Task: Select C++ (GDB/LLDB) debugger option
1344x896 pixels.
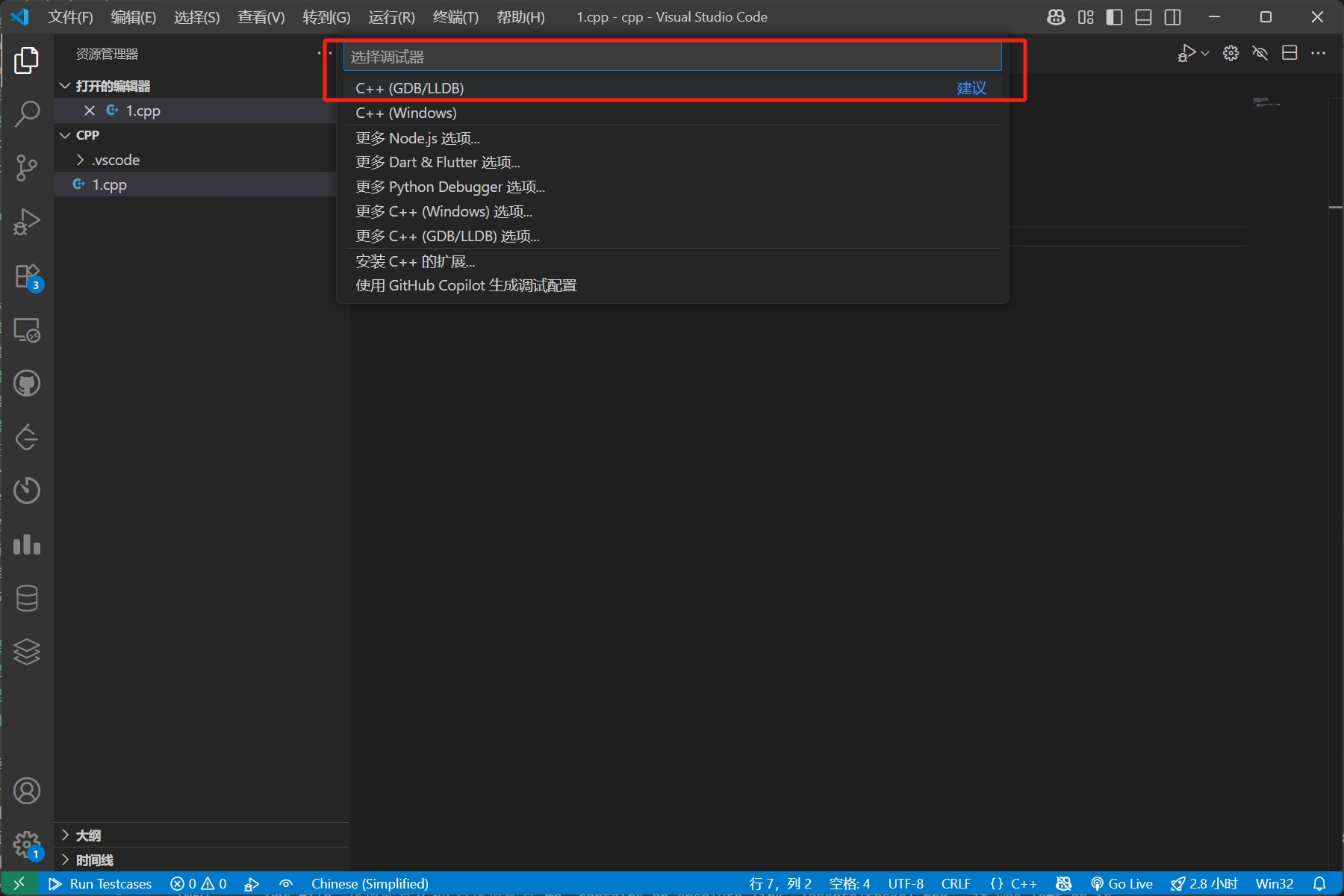Action: pyautogui.click(x=410, y=88)
